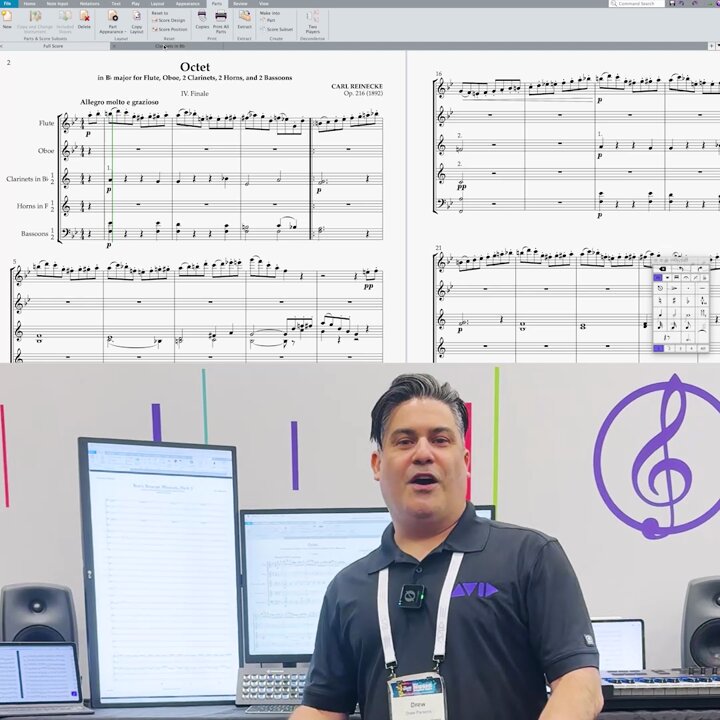Toggle the staccato dot on keypad
The image size is (720, 720).
pos(688,288)
